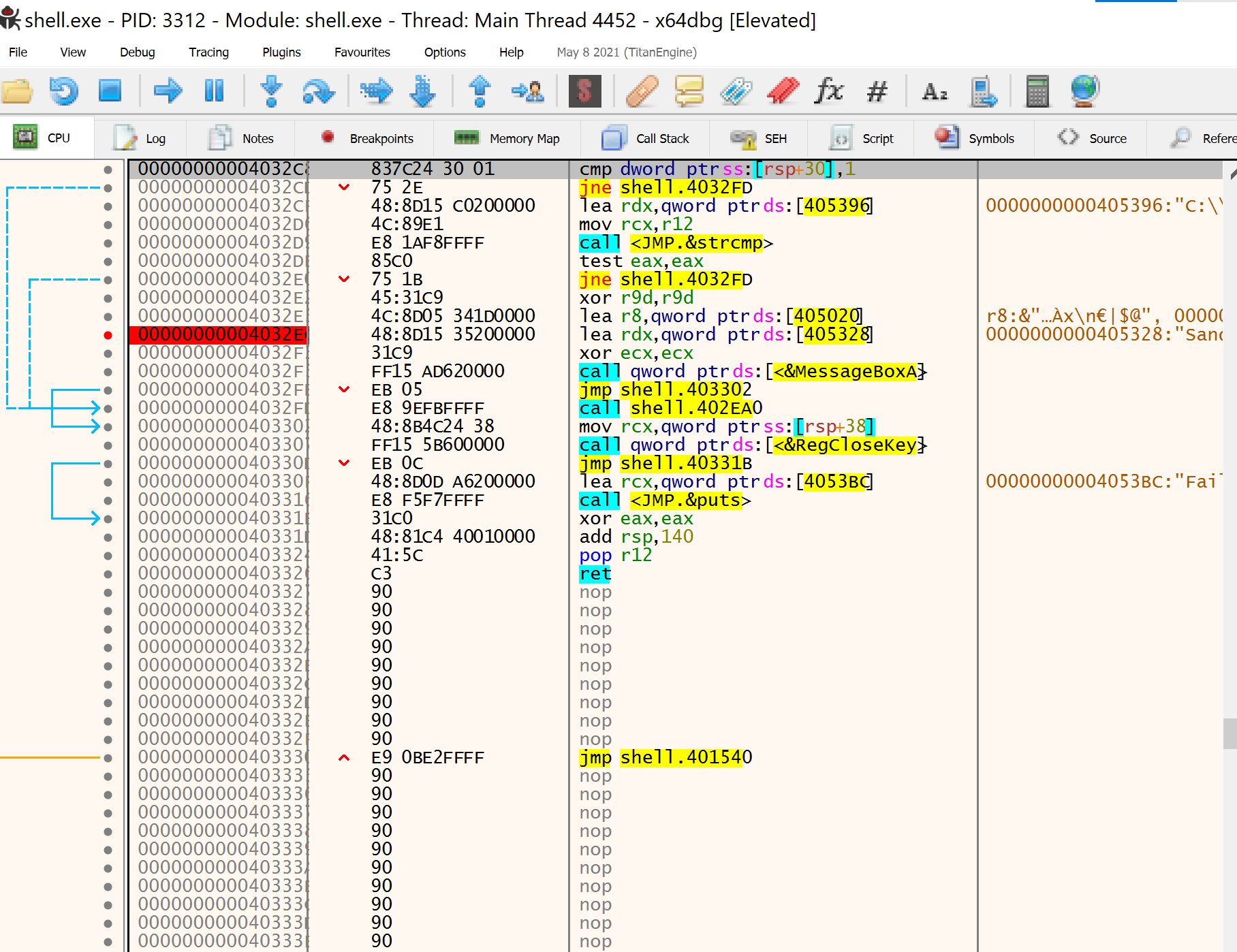Toggle breakpoint dot beside call MessageBoxA row
Viewport: 1237px width, 952px height.
coord(108,372)
